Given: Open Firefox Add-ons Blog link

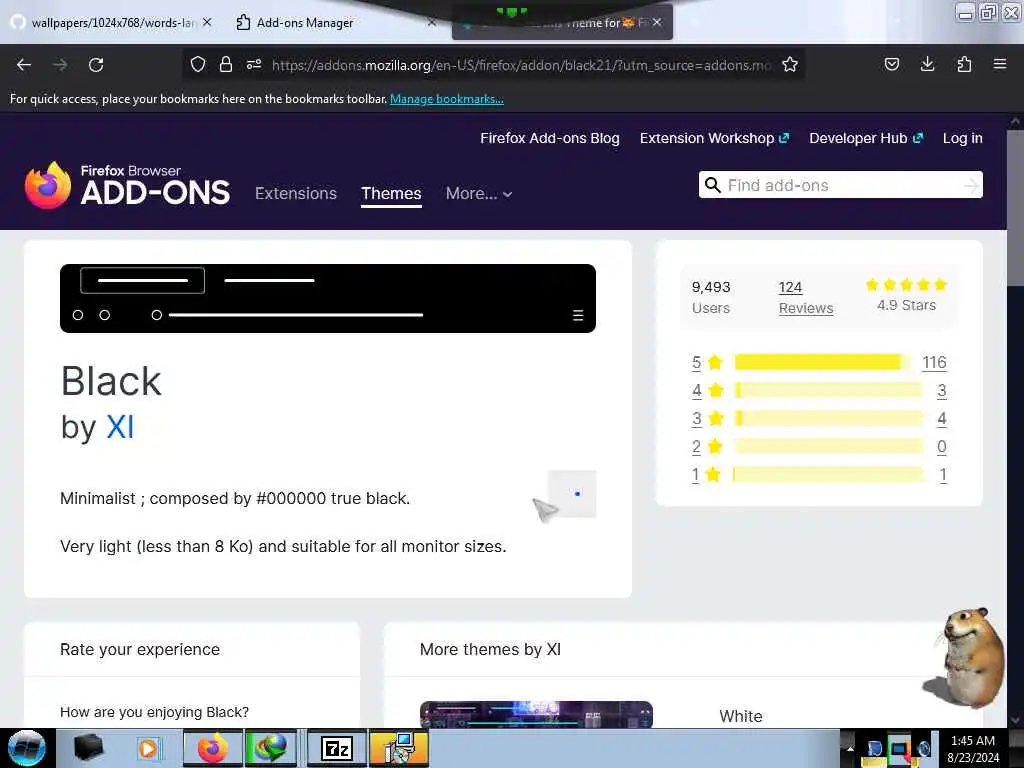Looking at the screenshot, I should click(x=550, y=138).
